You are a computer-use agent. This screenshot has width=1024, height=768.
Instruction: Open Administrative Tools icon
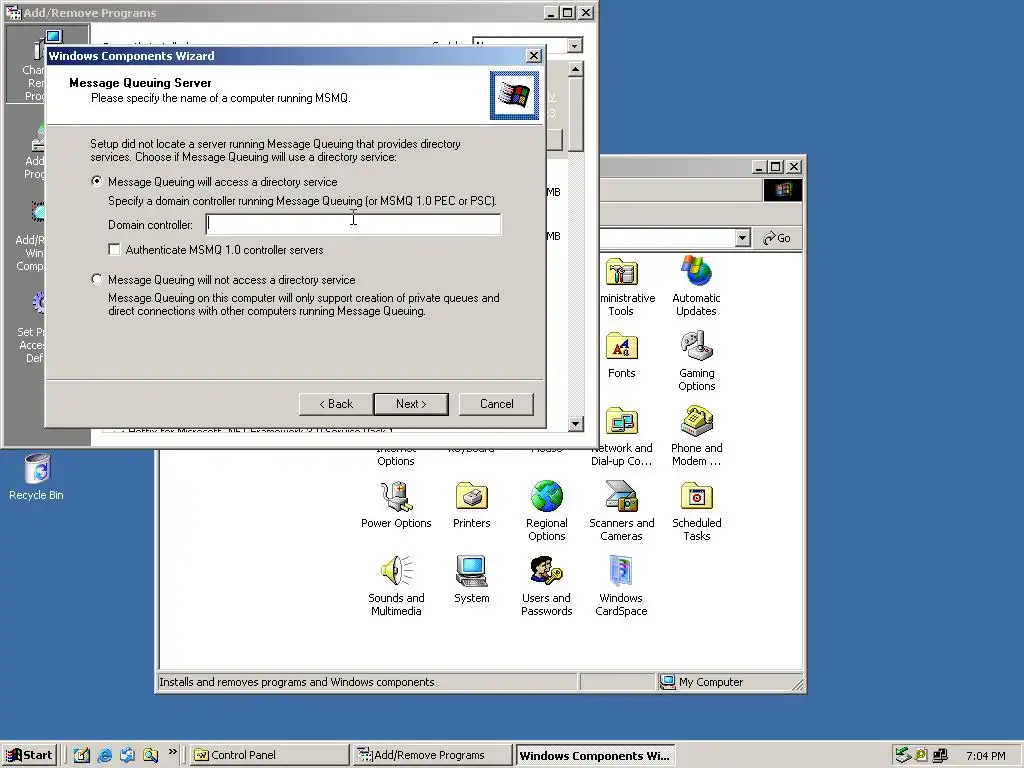tap(622, 286)
